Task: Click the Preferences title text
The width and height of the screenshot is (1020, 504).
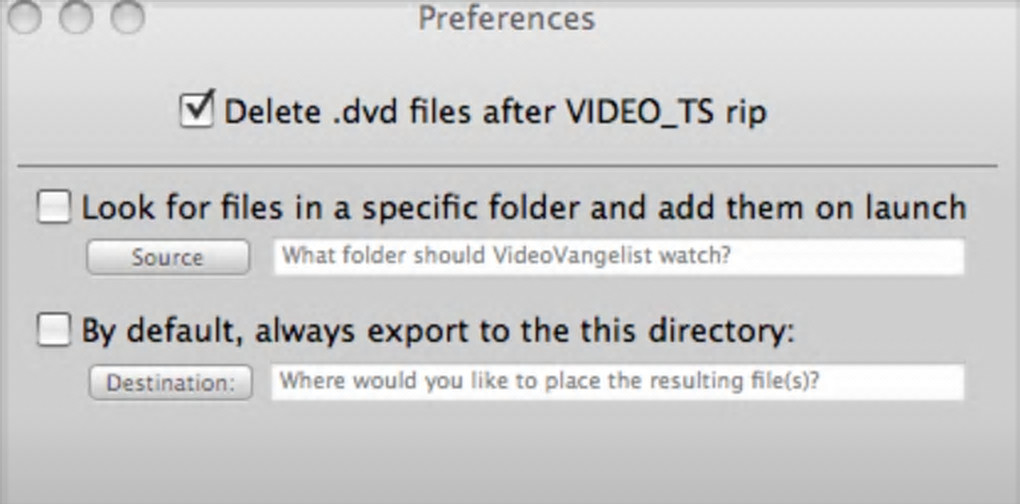Action: [506, 17]
